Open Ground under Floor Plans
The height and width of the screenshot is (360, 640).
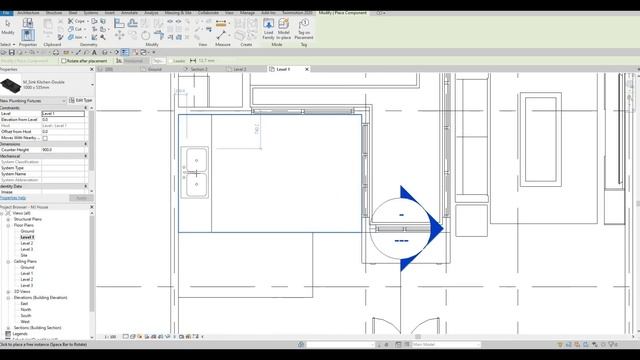pyautogui.click(x=27, y=231)
